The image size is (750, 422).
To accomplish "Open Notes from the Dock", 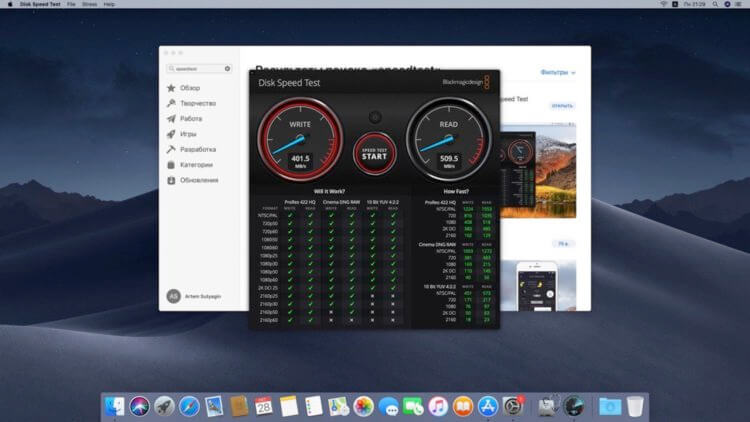I will pos(289,407).
